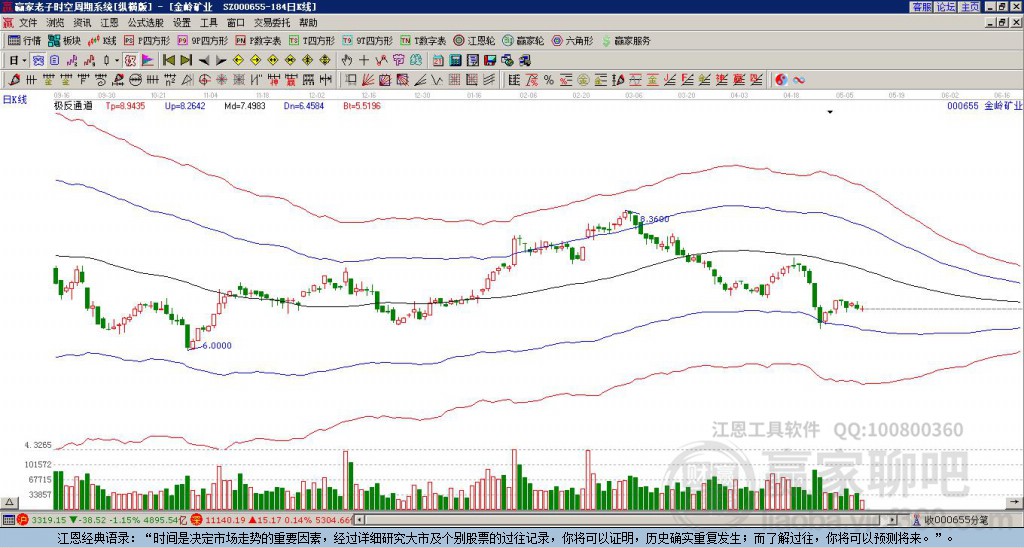This screenshot has height=548, width=1024.
Task: Jump to last bar with skip-right icon
Action: [x=186, y=61]
